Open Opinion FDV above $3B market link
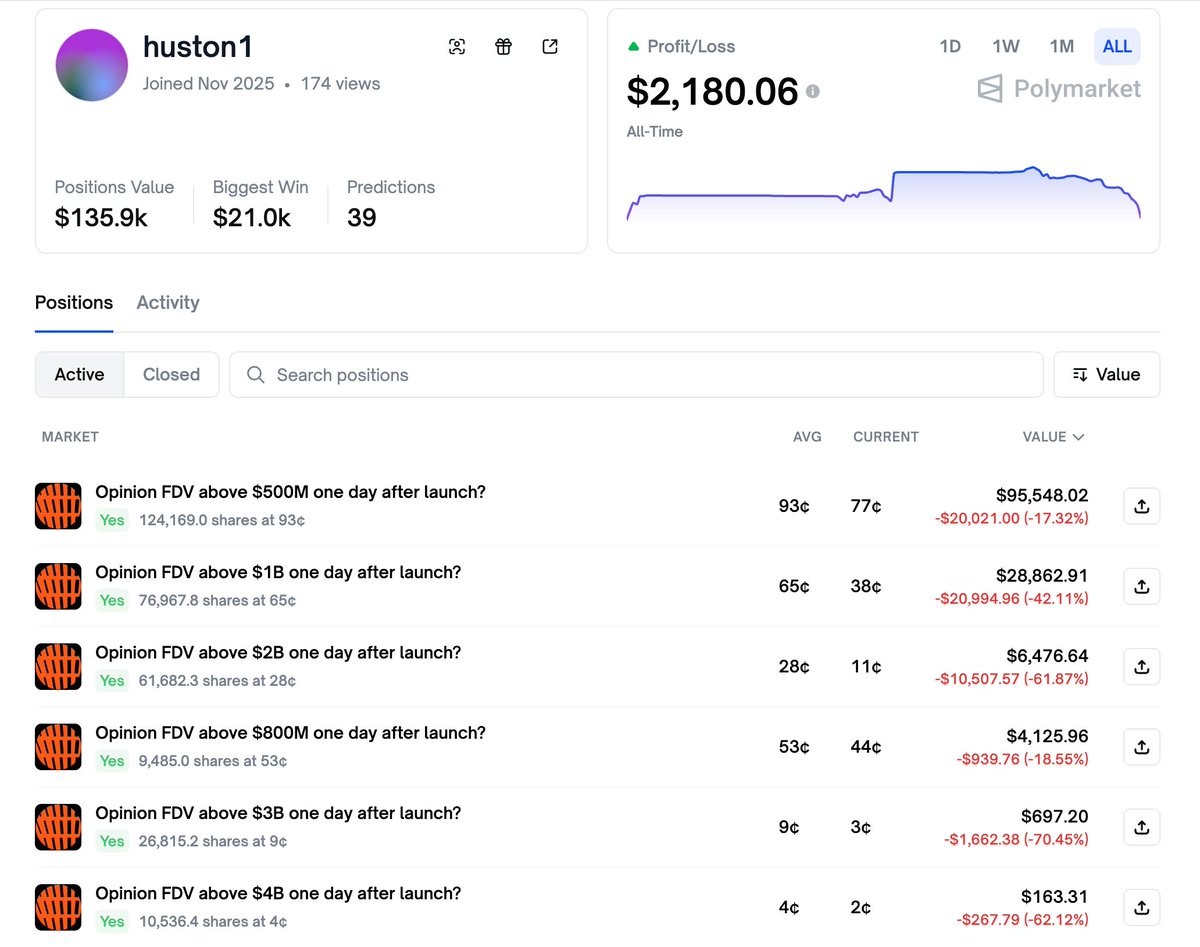Image resolution: width=1200 pixels, height=947 pixels. 278,813
